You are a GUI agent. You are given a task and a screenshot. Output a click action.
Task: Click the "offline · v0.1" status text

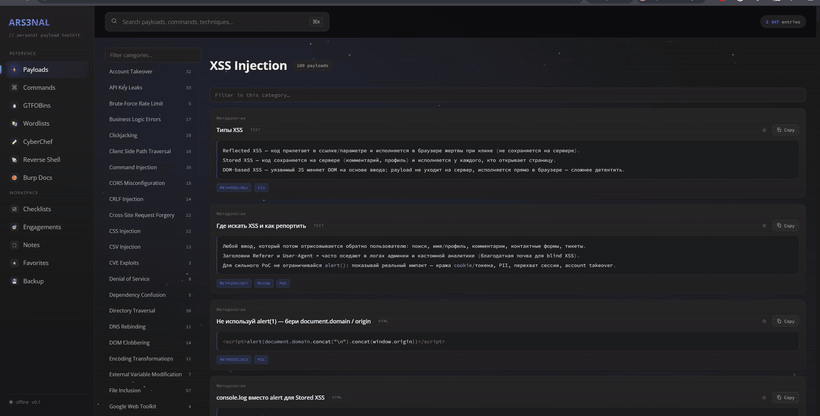pos(28,402)
